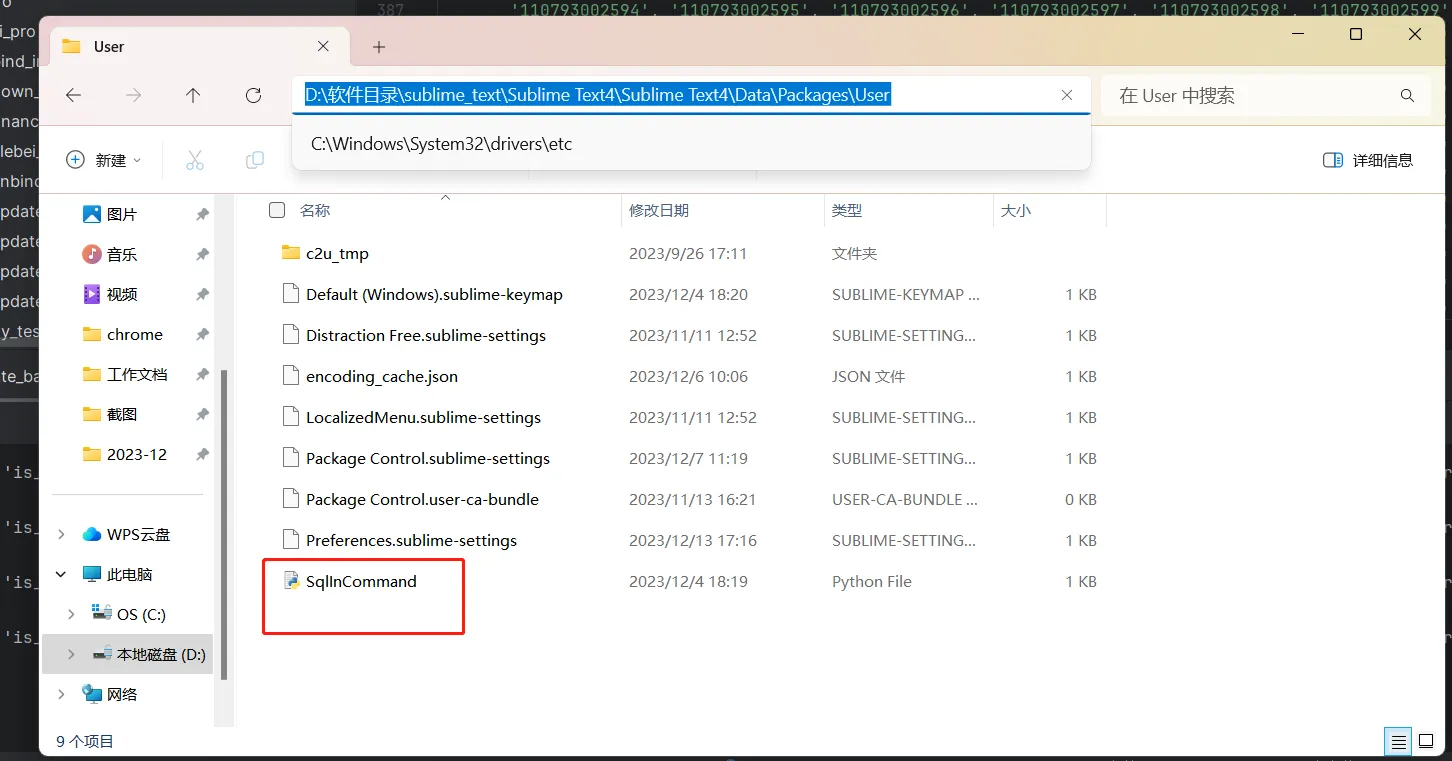Open the SqlInCommand Python file icon

tap(291, 581)
